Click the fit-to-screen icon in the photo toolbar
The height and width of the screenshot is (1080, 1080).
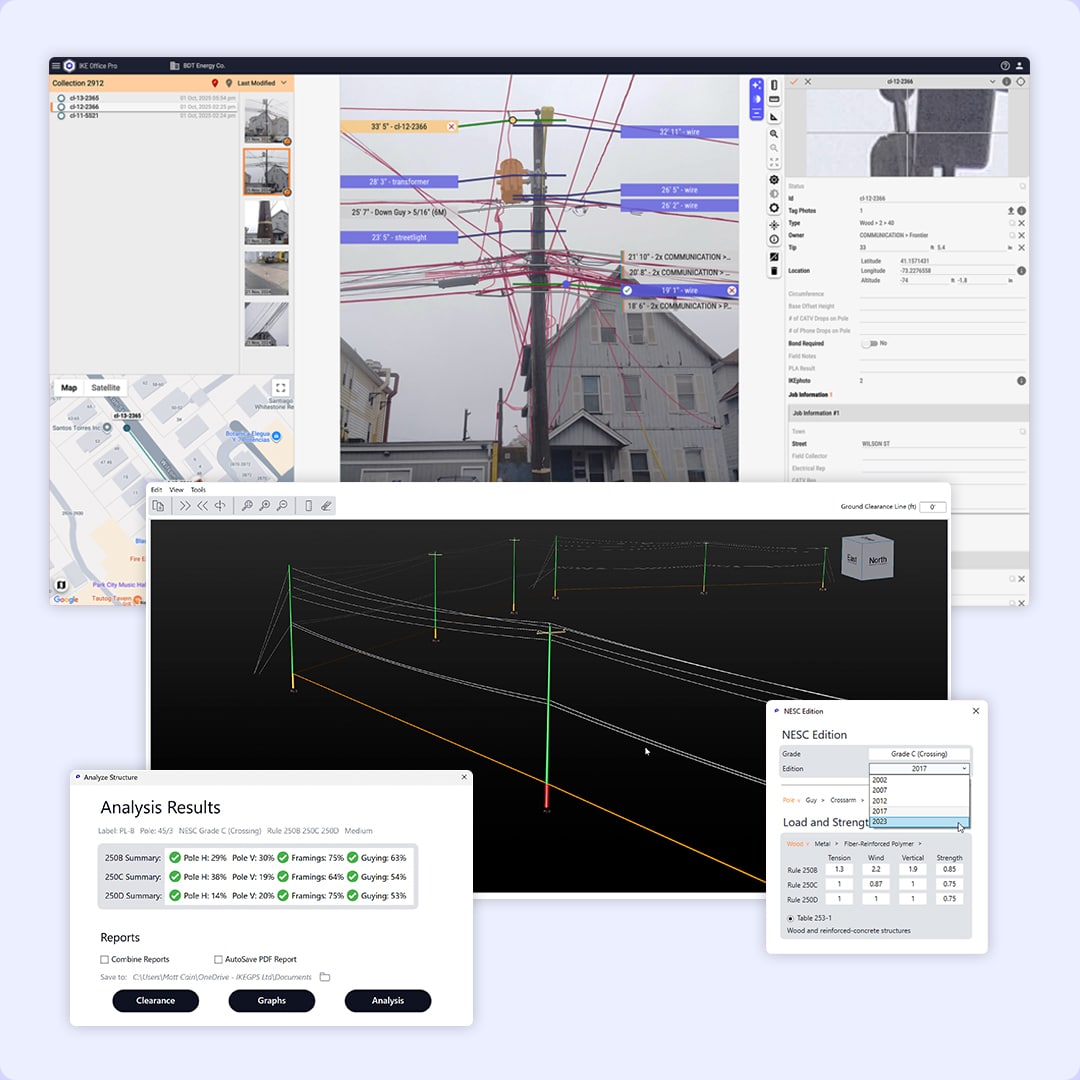click(x=774, y=163)
